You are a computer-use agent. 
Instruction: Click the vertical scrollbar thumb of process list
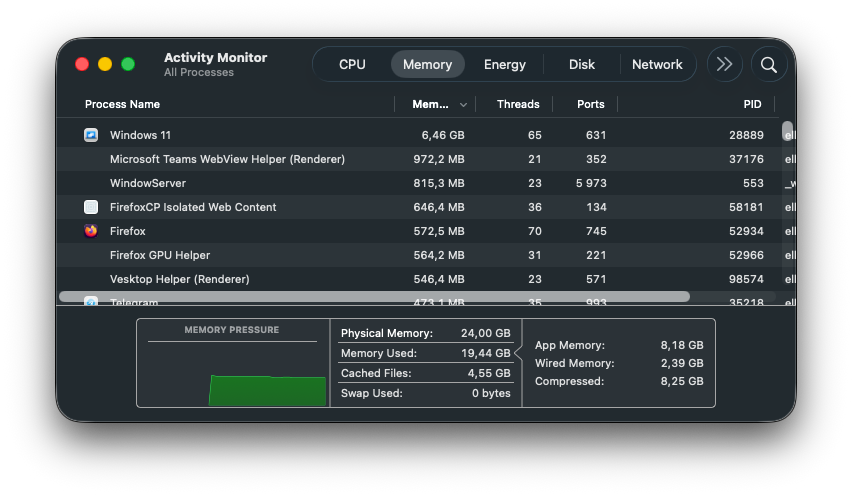click(x=787, y=131)
